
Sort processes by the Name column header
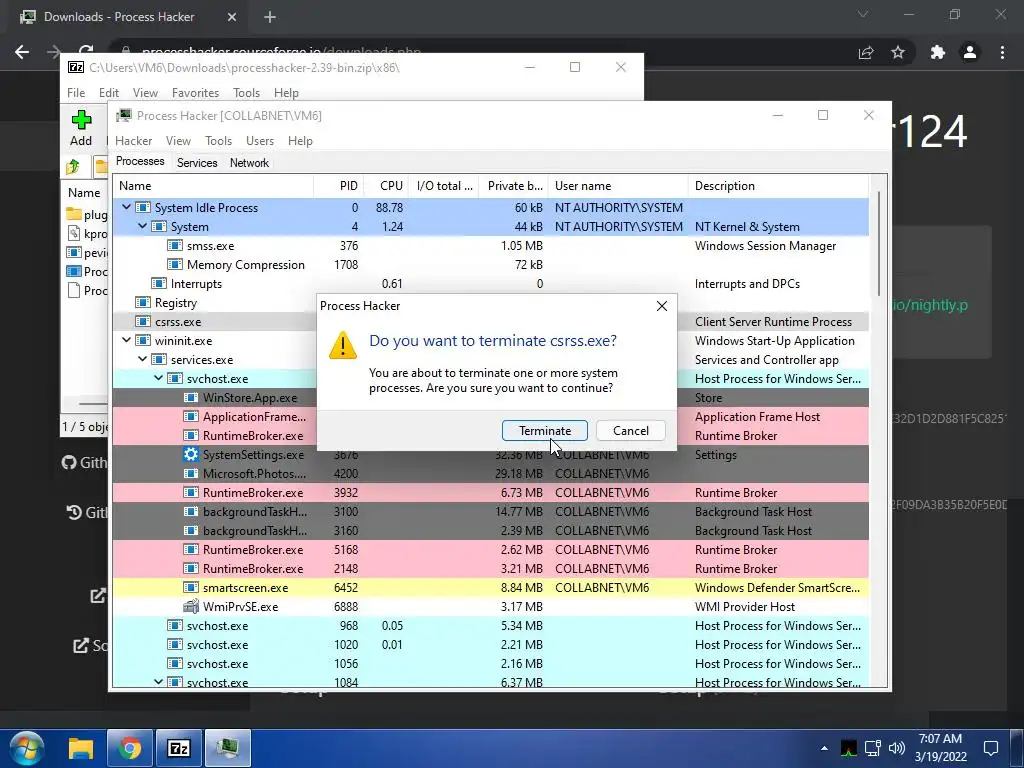pyautogui.click(x=213, y=185)
